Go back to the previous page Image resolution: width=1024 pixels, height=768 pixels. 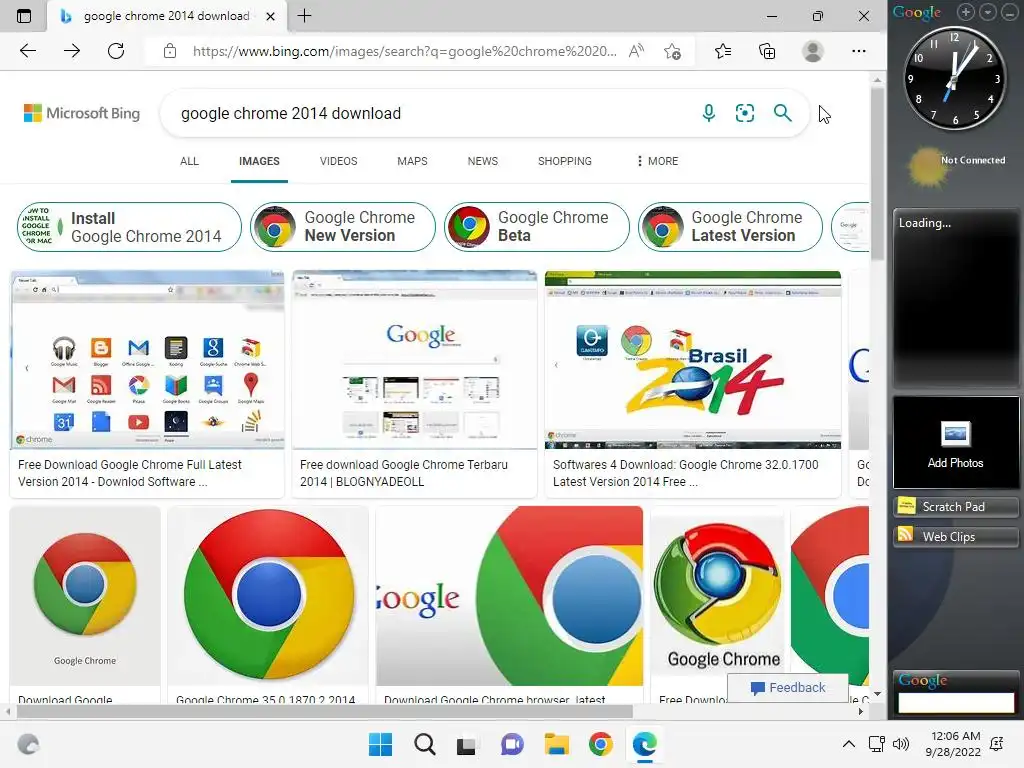click(x=28, y=51)
